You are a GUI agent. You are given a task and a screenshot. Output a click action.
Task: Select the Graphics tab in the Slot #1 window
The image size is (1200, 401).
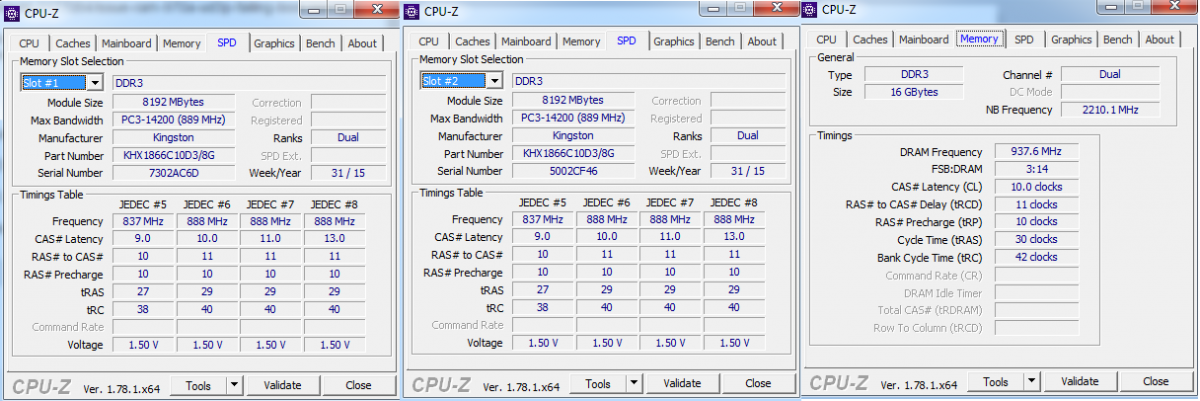(x=274, y=44)
